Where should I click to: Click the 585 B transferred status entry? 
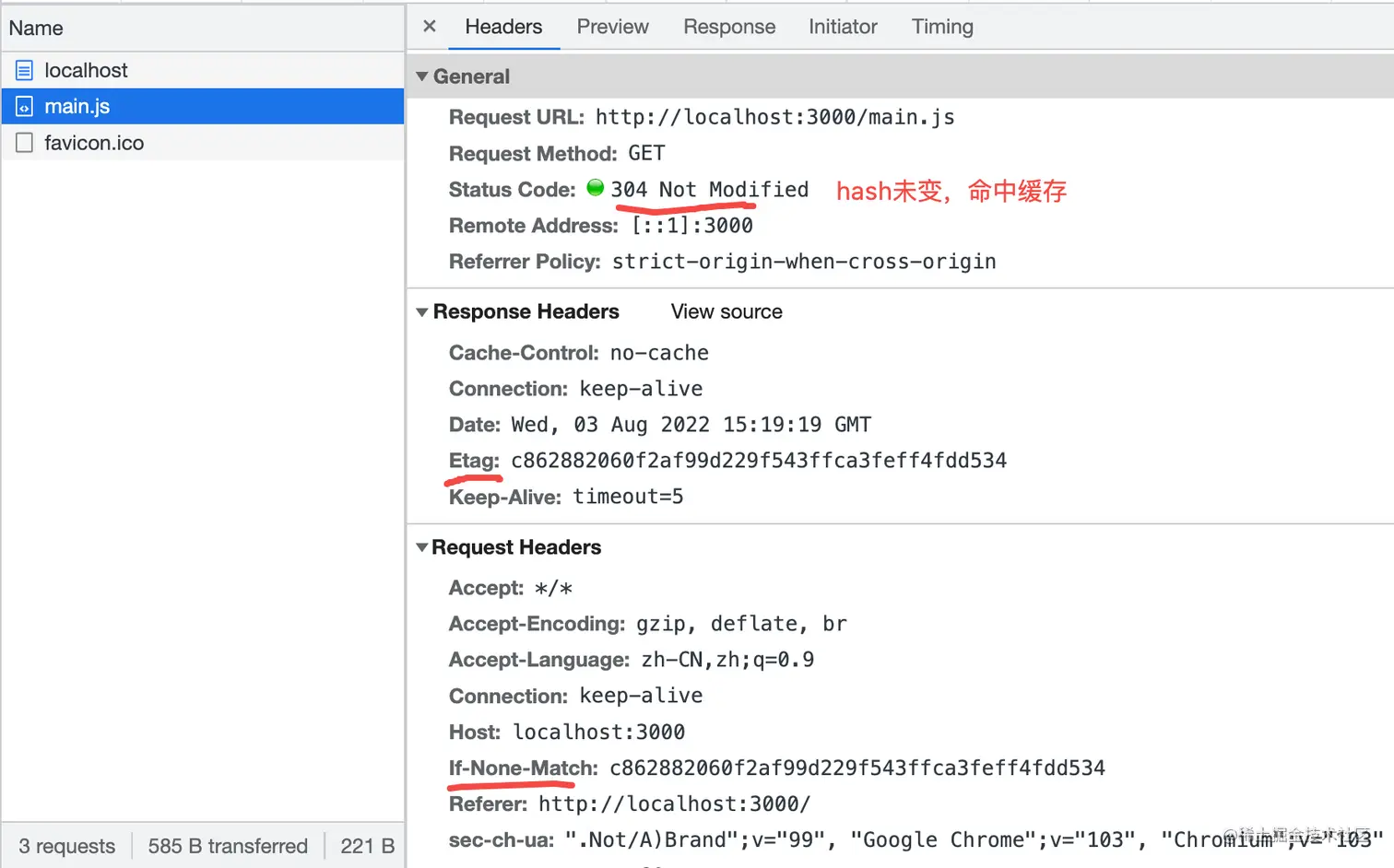pyautogui.click(x=228, y=846)
